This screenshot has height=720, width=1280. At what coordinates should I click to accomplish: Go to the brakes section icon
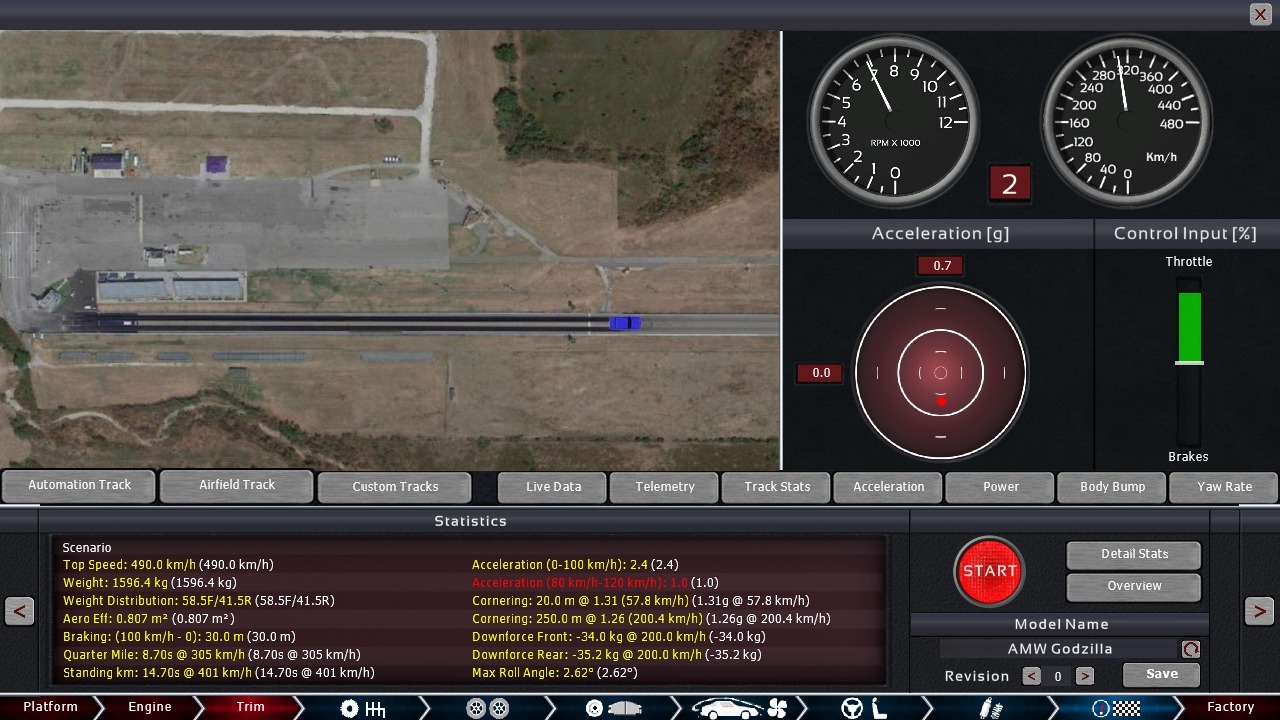[612, 708]
